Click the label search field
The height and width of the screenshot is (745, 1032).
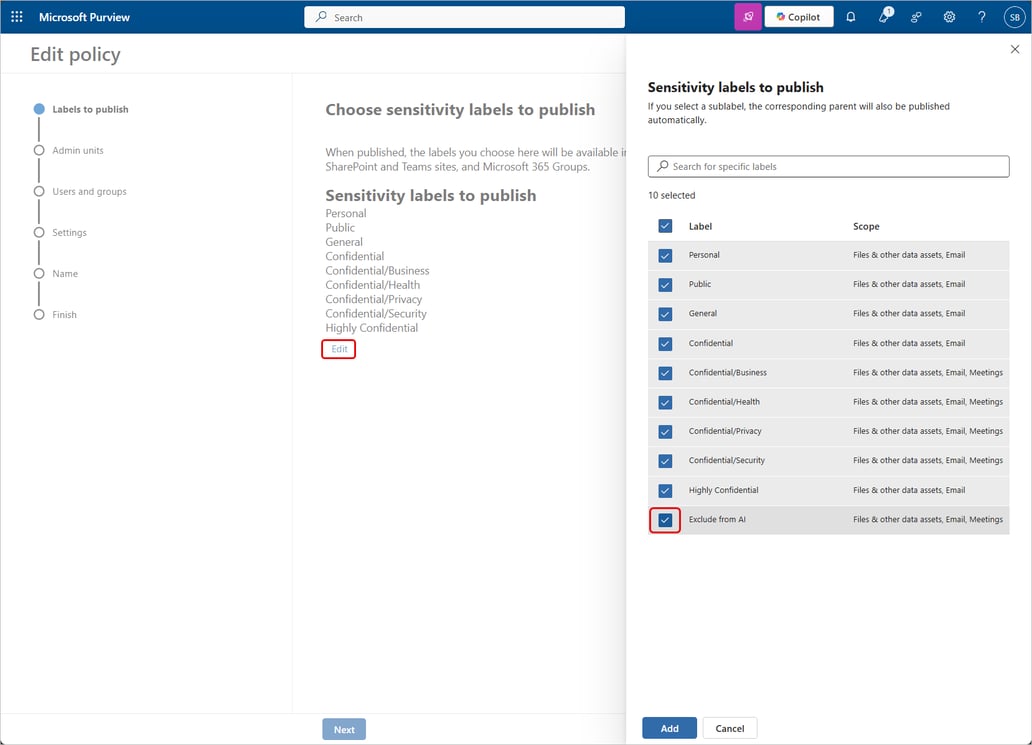pyautogui.click(x=828, y=165)
